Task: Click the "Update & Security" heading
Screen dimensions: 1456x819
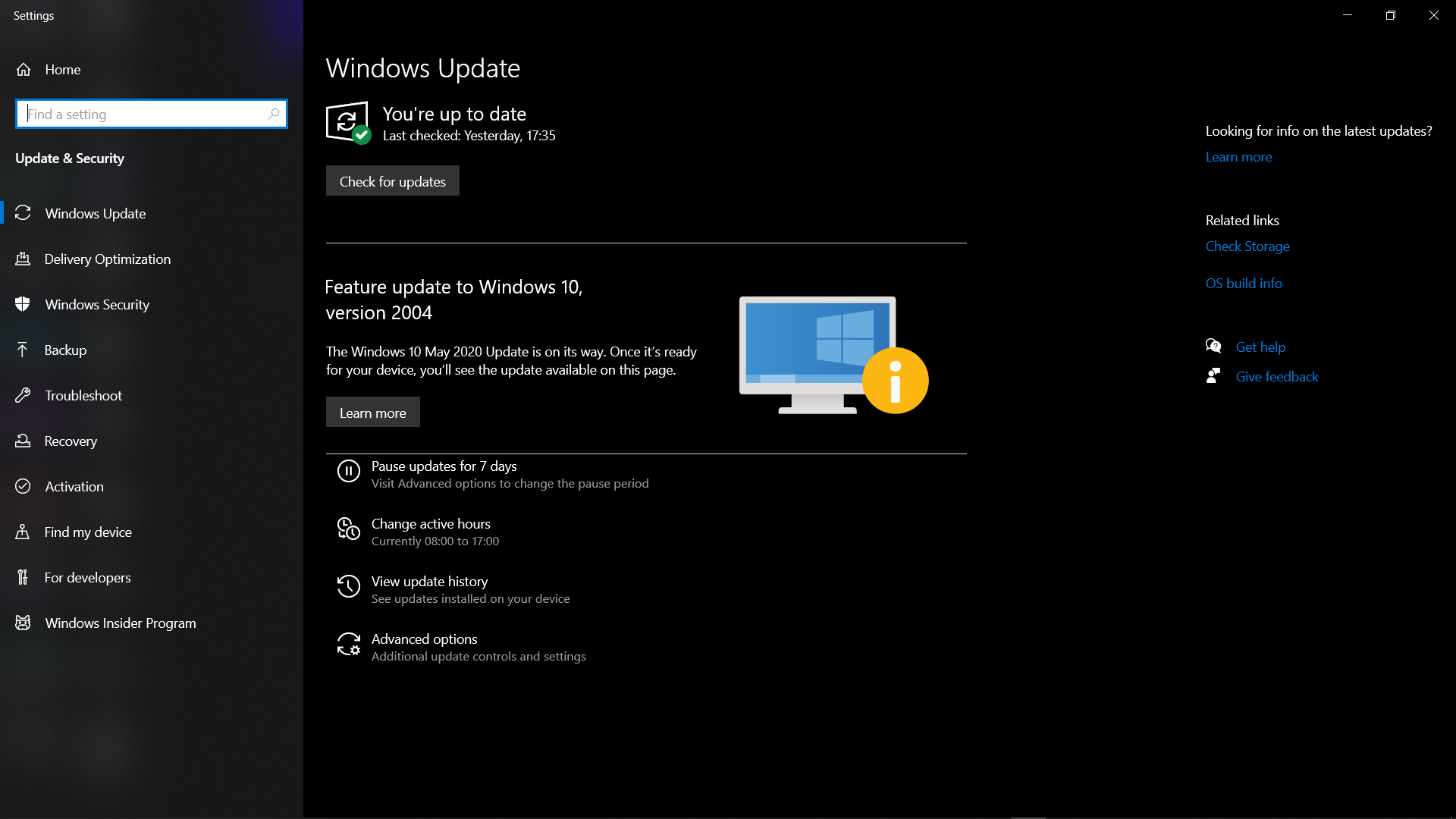Action: [x=70, y=158]
